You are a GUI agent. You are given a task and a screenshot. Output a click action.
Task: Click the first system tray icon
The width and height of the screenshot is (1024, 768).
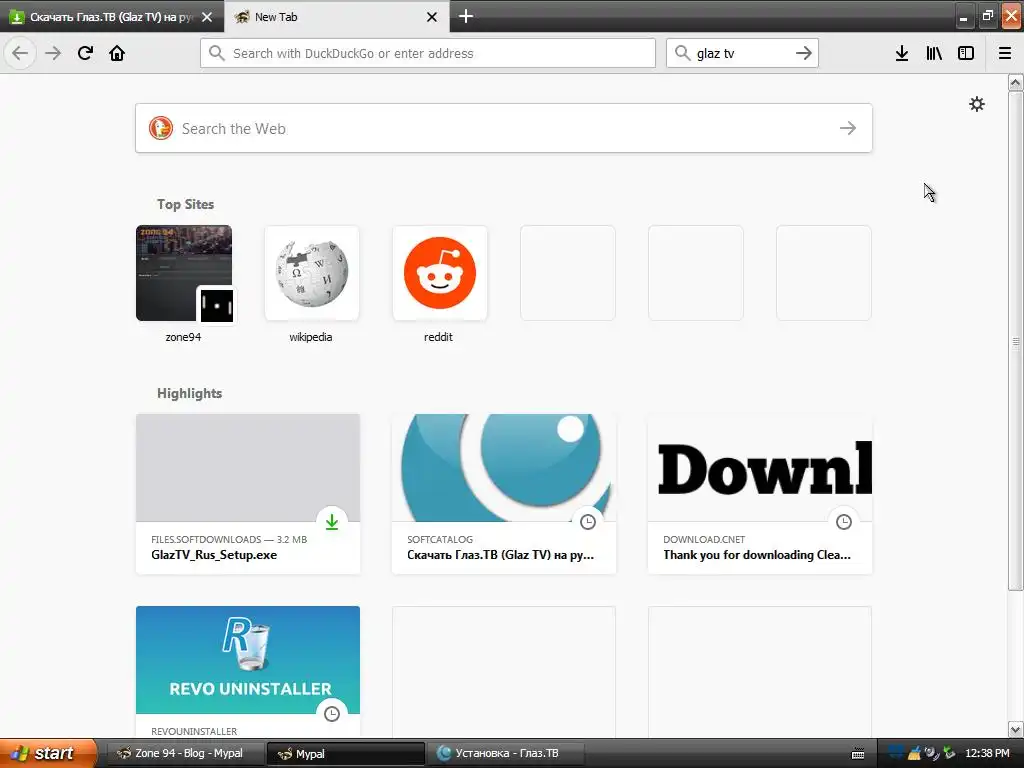tap(896, 753)
